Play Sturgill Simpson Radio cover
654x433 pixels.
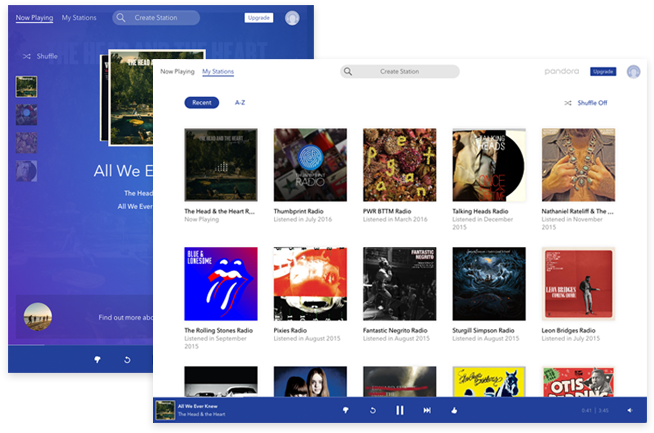point(489,284)
